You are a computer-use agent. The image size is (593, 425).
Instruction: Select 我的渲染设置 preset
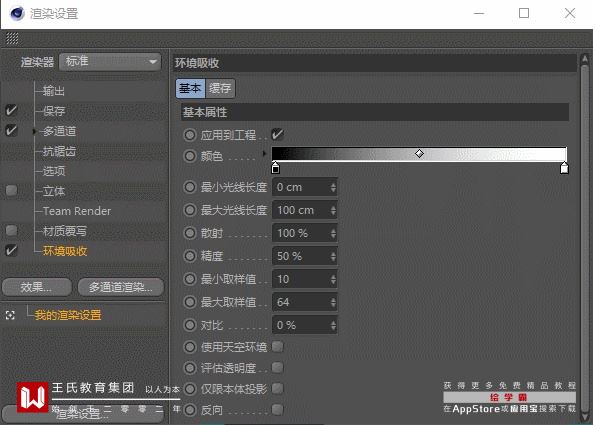(x=68, y=315)
